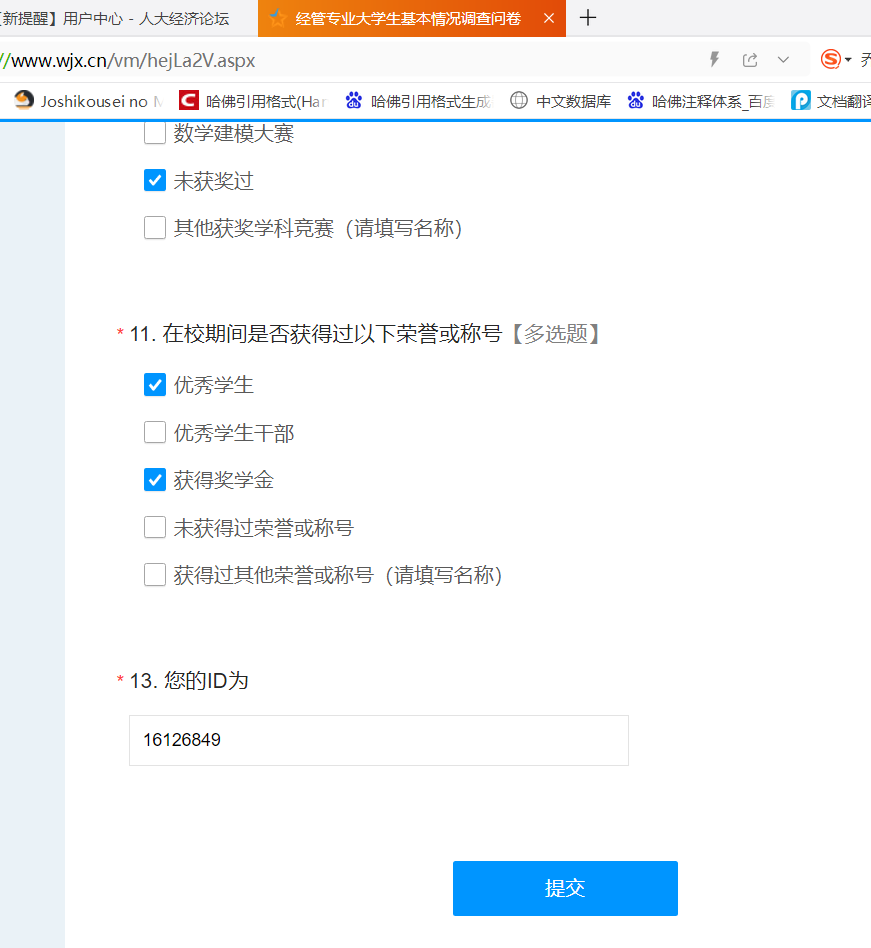Open the 文档翻译 bookmark
Viewport: 871px width, 948px height.
coord(831,101)
